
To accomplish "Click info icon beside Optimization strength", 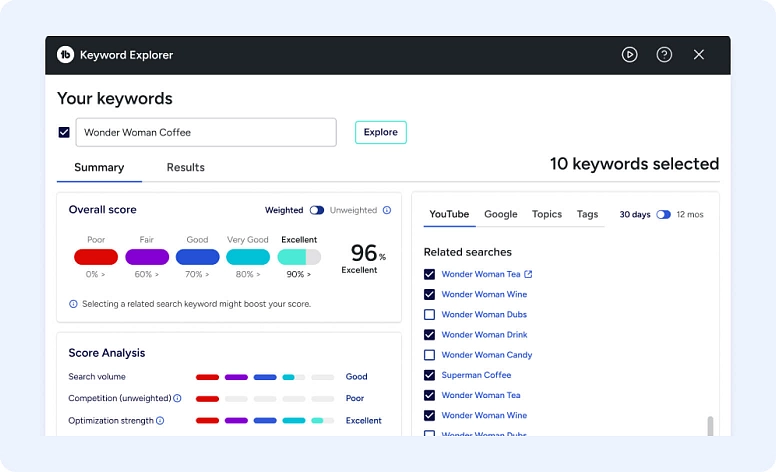I will pyautogui.click(x=160, y=421).
